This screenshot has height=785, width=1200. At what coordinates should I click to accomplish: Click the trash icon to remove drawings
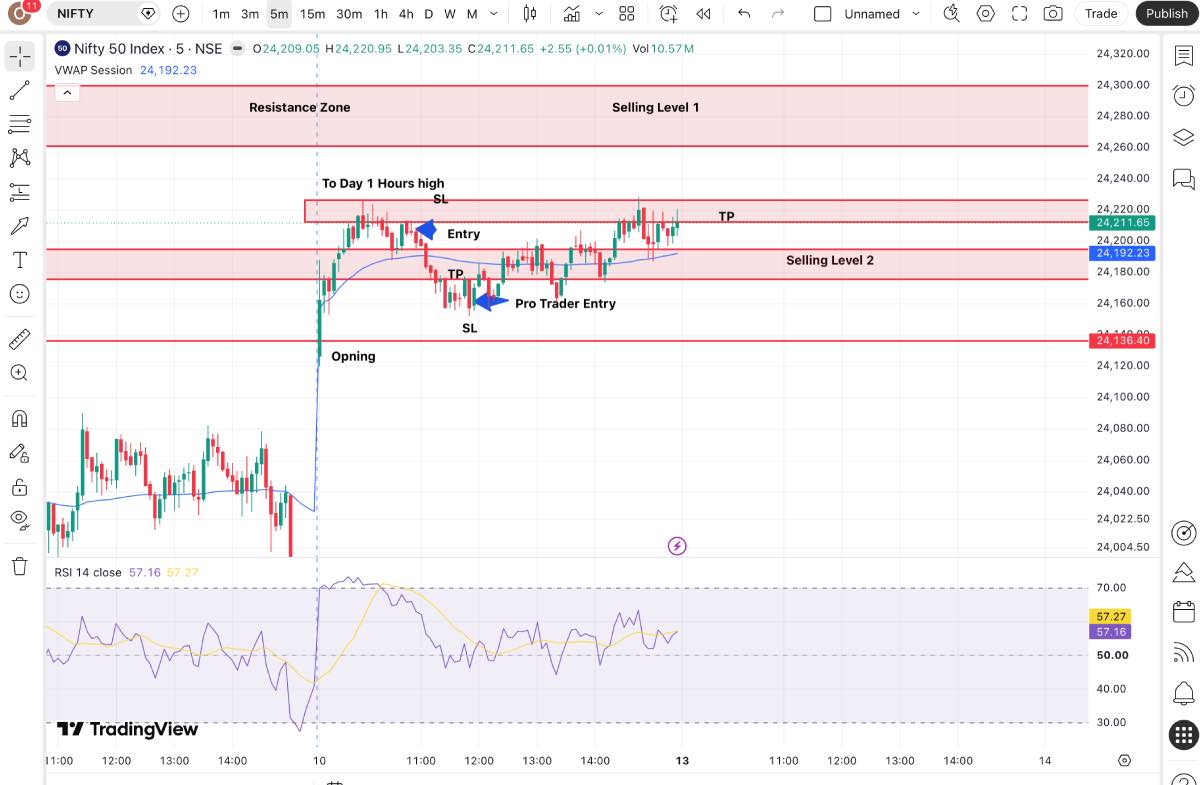20,566
